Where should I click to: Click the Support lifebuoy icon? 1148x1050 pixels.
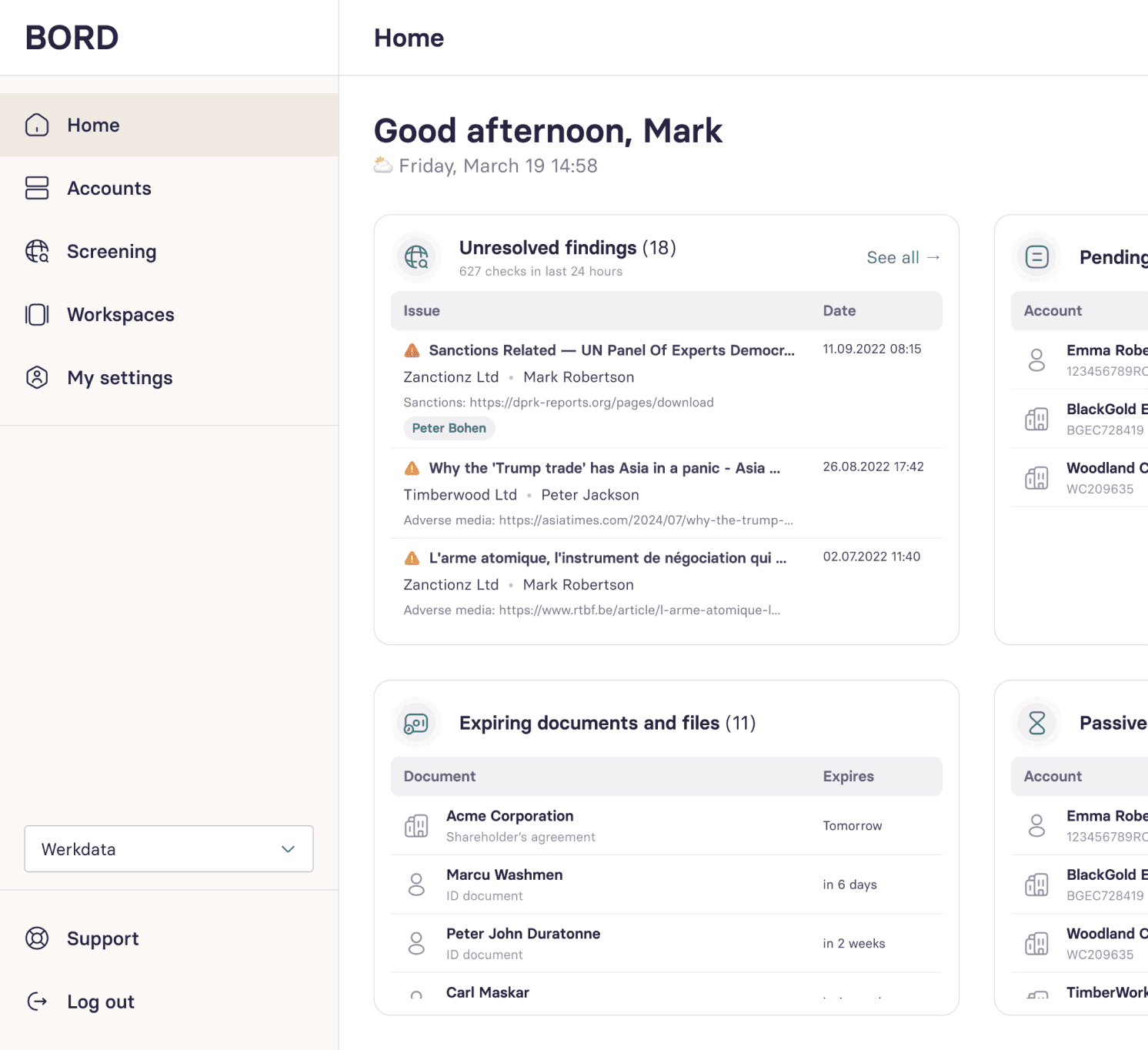[37, 938]
